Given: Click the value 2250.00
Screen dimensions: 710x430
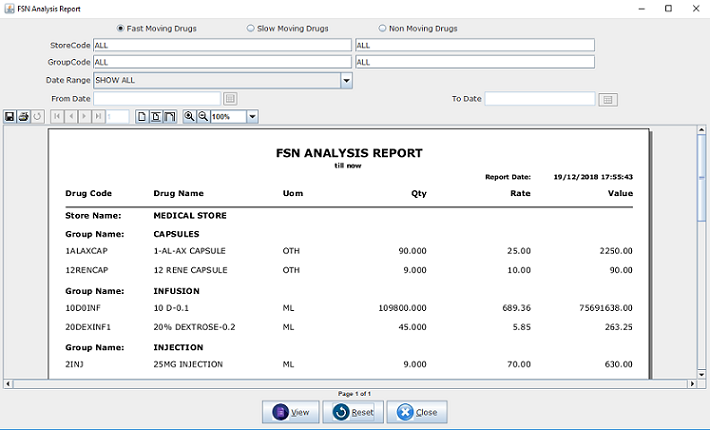Looking at the screenshot, I should pos(616,251).
